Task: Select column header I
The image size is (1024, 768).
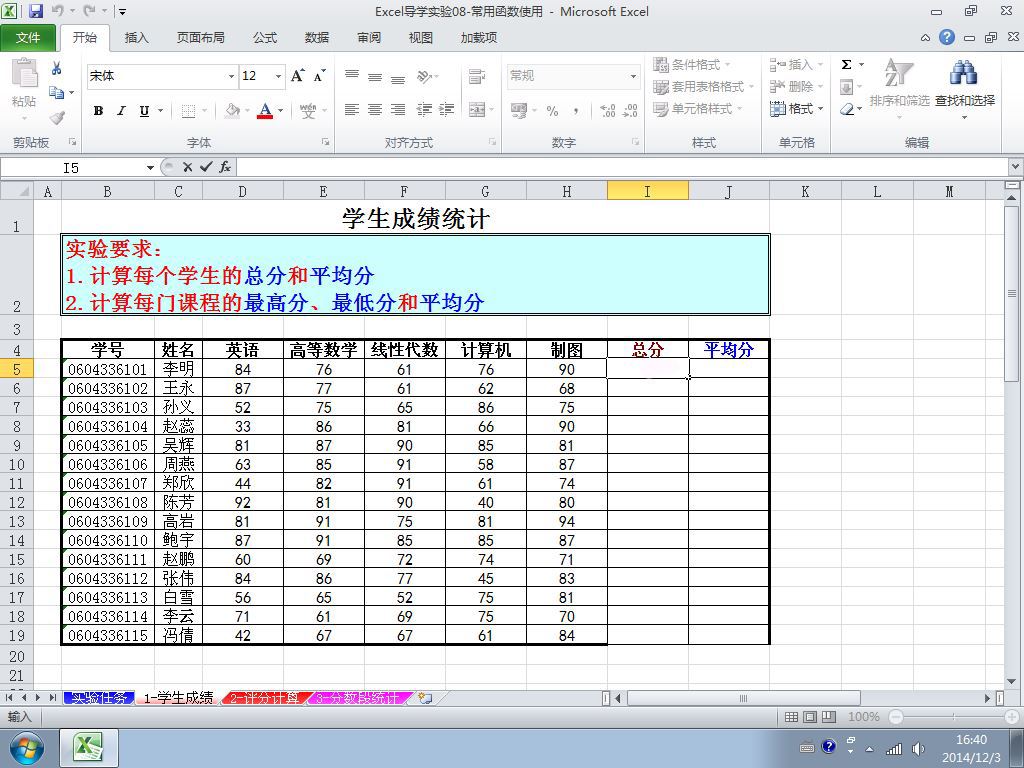Action: [x=647, y=191]
